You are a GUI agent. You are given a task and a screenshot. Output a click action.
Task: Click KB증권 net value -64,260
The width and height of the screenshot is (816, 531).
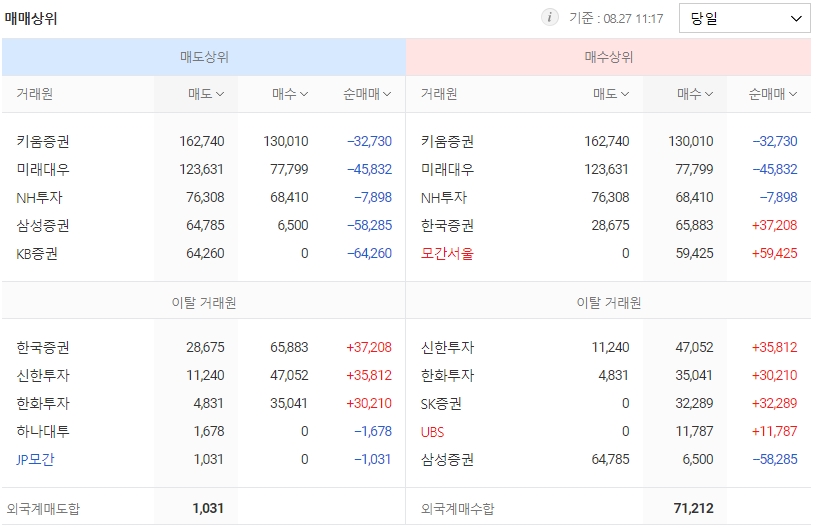[x=369, y=254]
